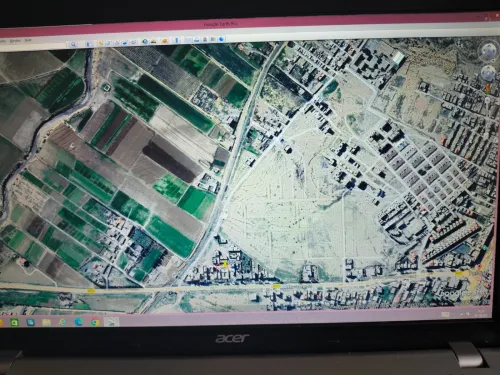Save image of the current view
500x375 pixels.
tap(205, 40)
